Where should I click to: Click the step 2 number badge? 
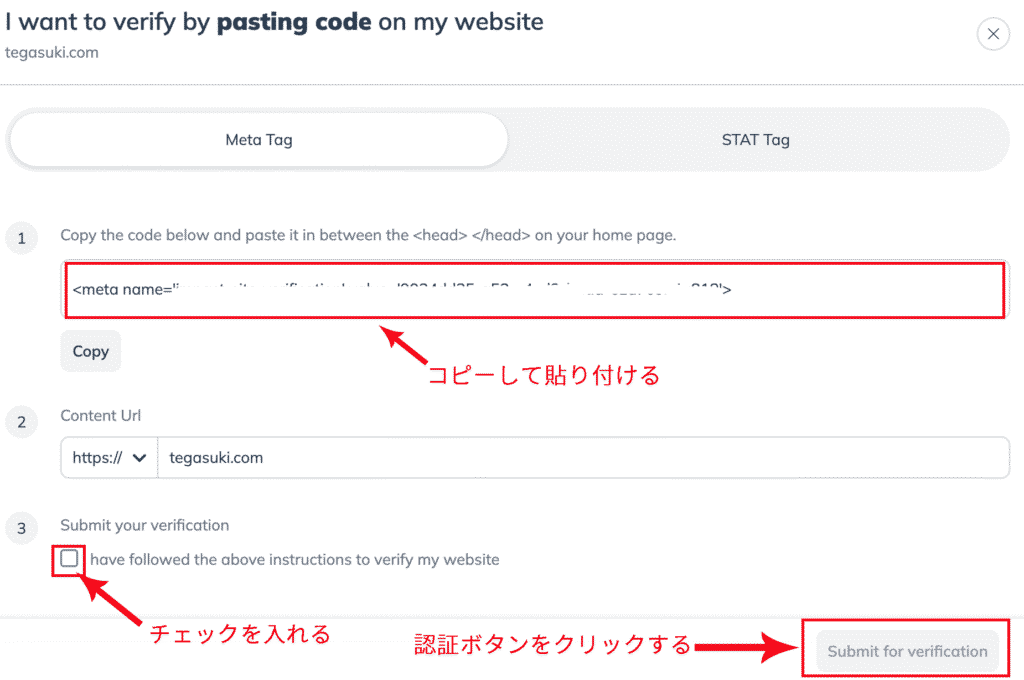click(x=21, y=423)
